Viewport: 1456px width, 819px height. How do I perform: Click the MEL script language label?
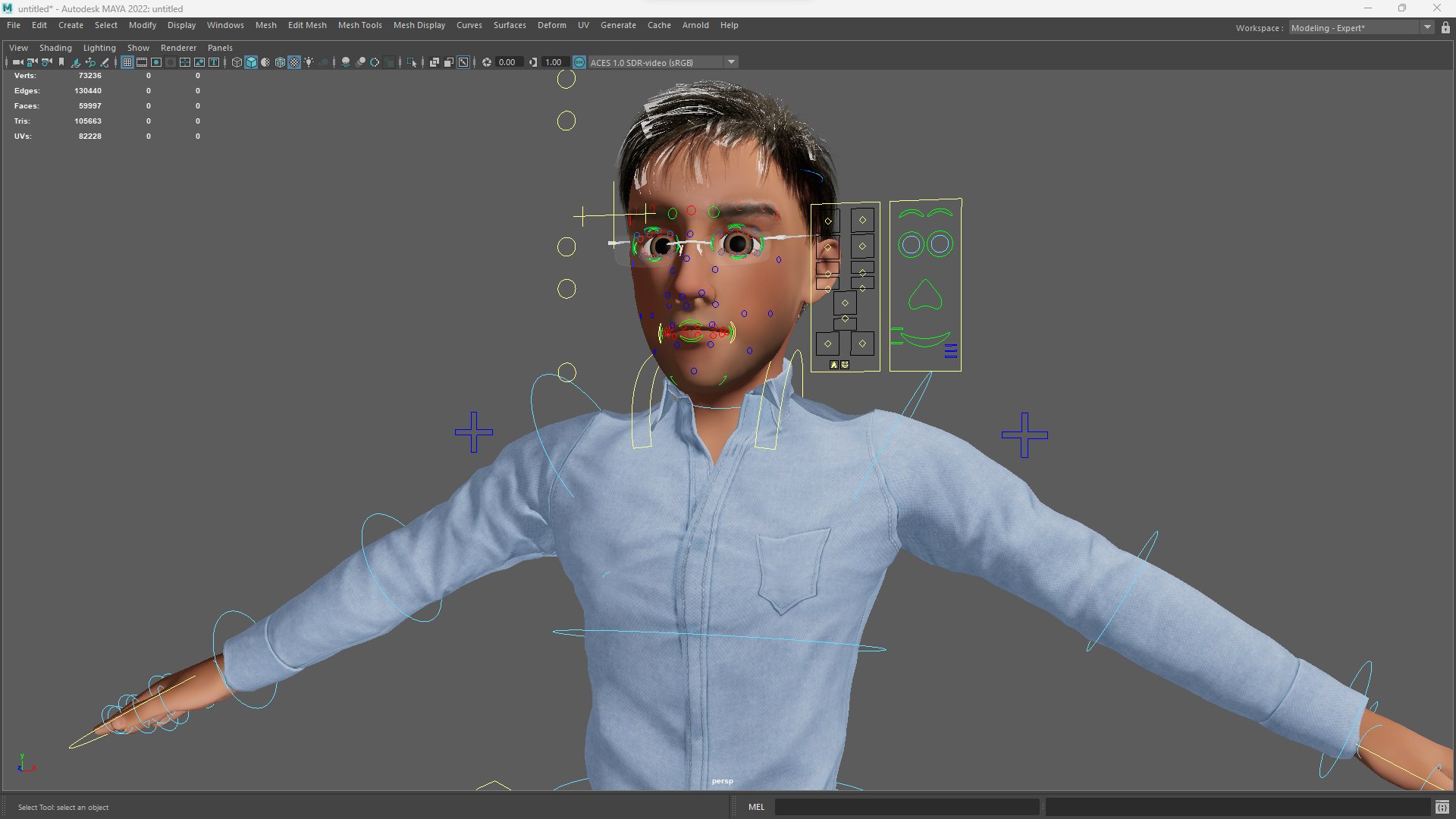click(x=756, y=807)
